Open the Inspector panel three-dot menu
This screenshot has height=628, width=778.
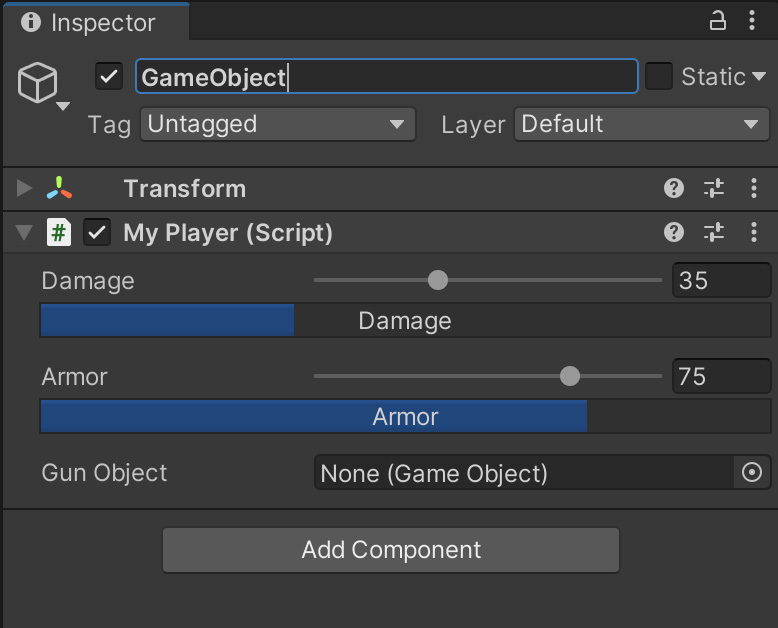click(752, 21)
